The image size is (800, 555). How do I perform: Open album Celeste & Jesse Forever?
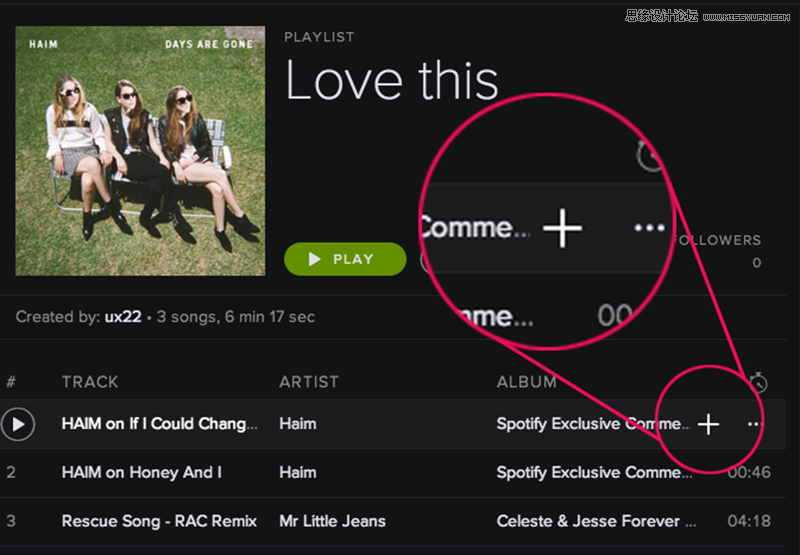click(596, 521)
